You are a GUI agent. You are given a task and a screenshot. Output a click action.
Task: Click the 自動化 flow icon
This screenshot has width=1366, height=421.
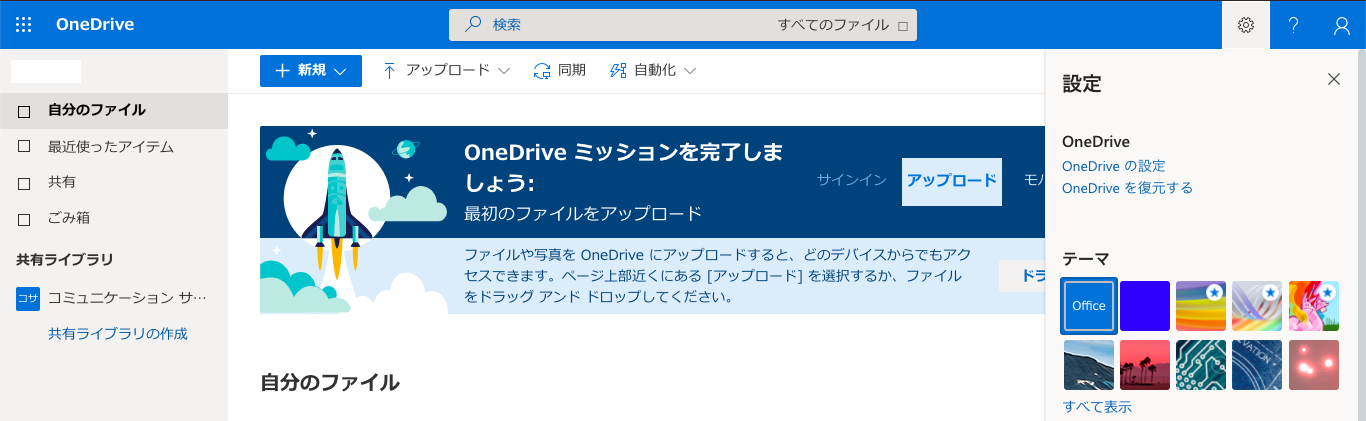click(618, 70)
